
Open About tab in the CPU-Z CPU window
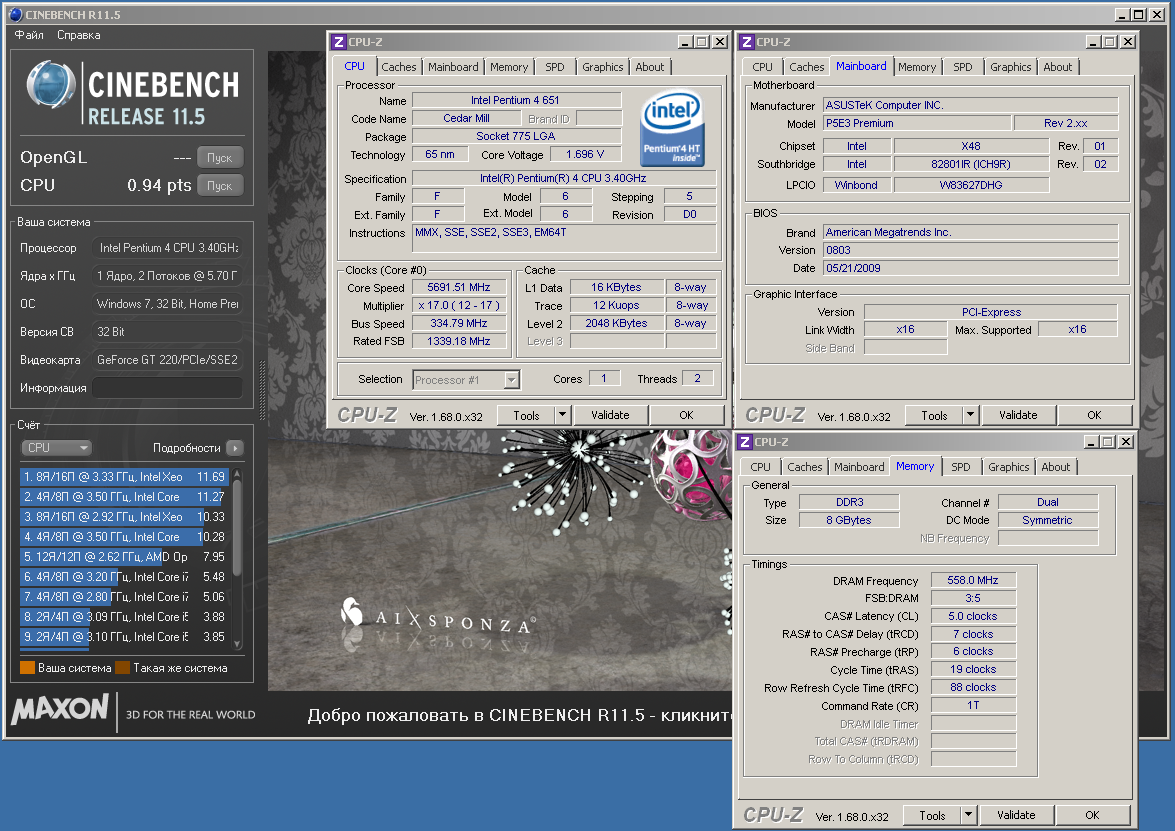coord(650,67)
